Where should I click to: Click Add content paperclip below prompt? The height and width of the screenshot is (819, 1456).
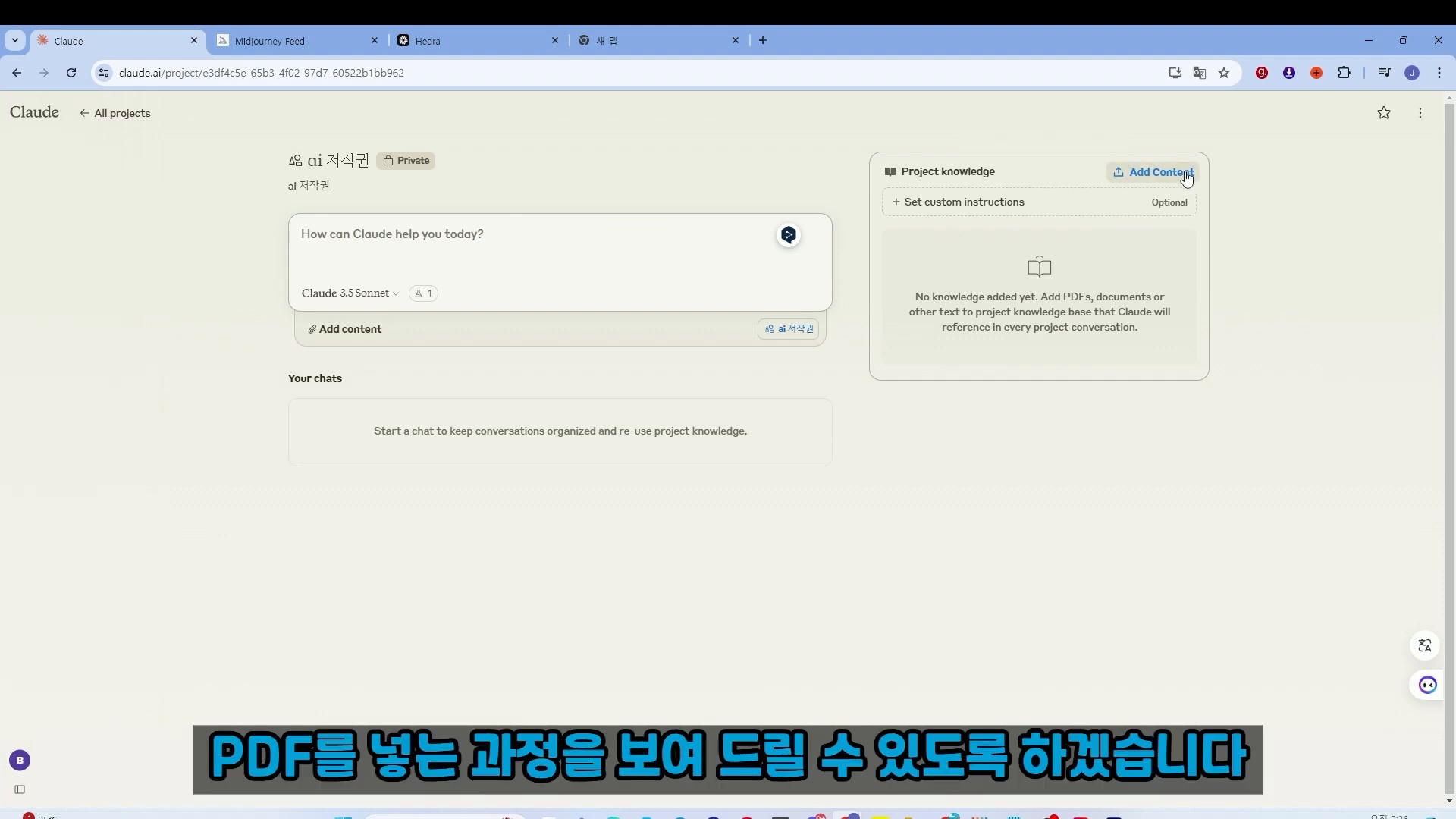click(344, 329)
